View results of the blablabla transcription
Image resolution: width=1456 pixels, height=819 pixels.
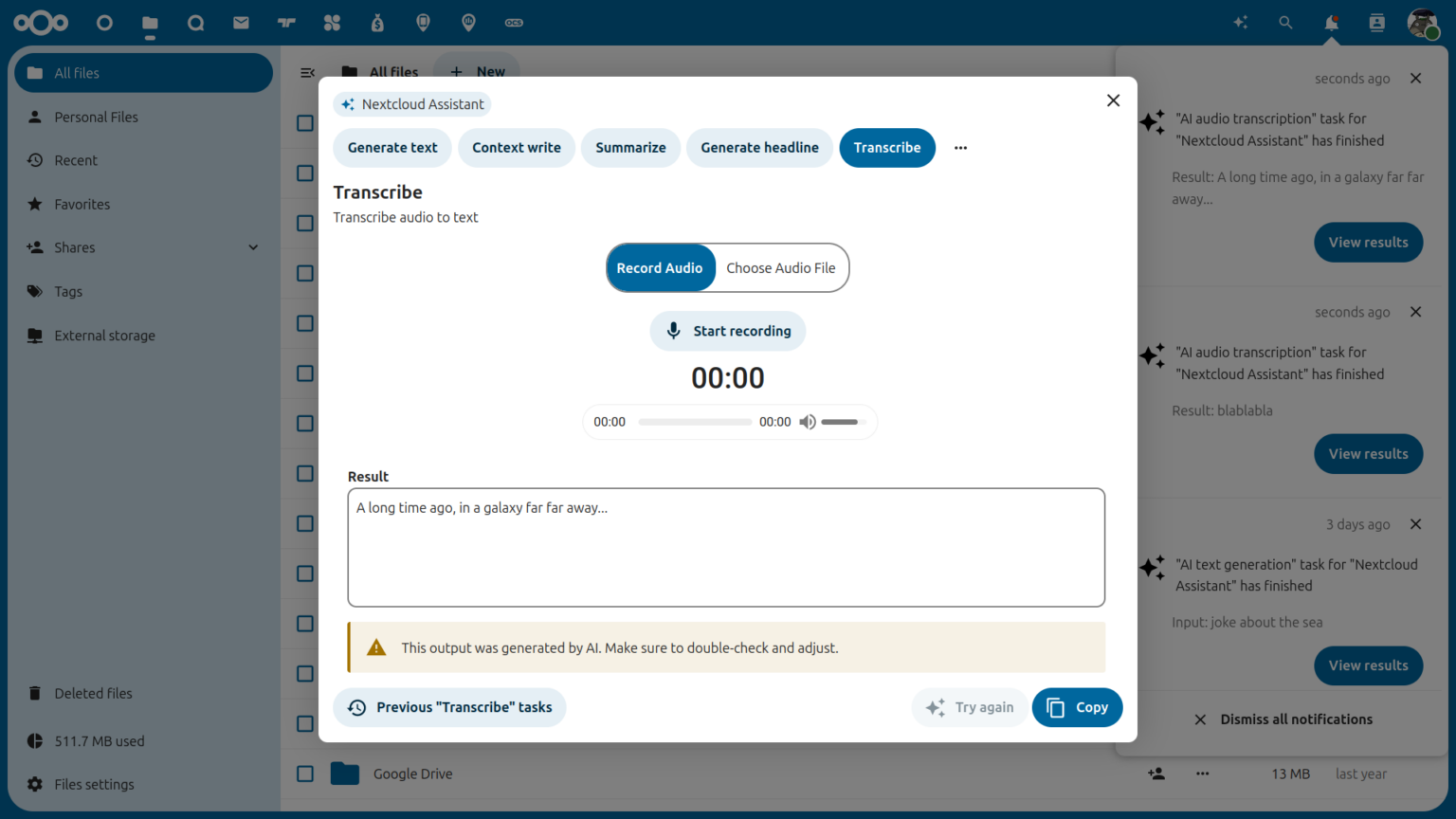(1368, 453)
